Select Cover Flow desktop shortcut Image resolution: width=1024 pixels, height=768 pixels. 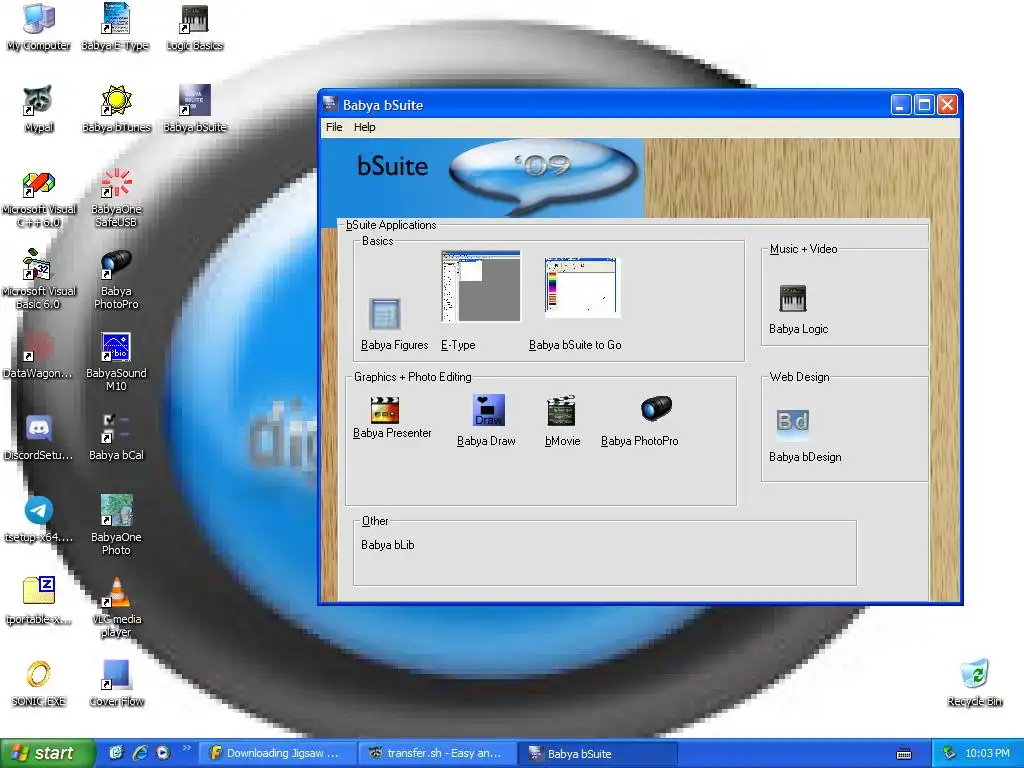(x=116, y=684)
